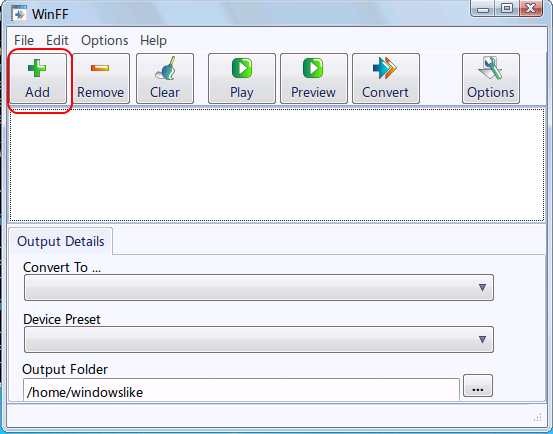Open the Help menu
The height and width of the screenshot is (434, 553).
click(x=153, y=41)
